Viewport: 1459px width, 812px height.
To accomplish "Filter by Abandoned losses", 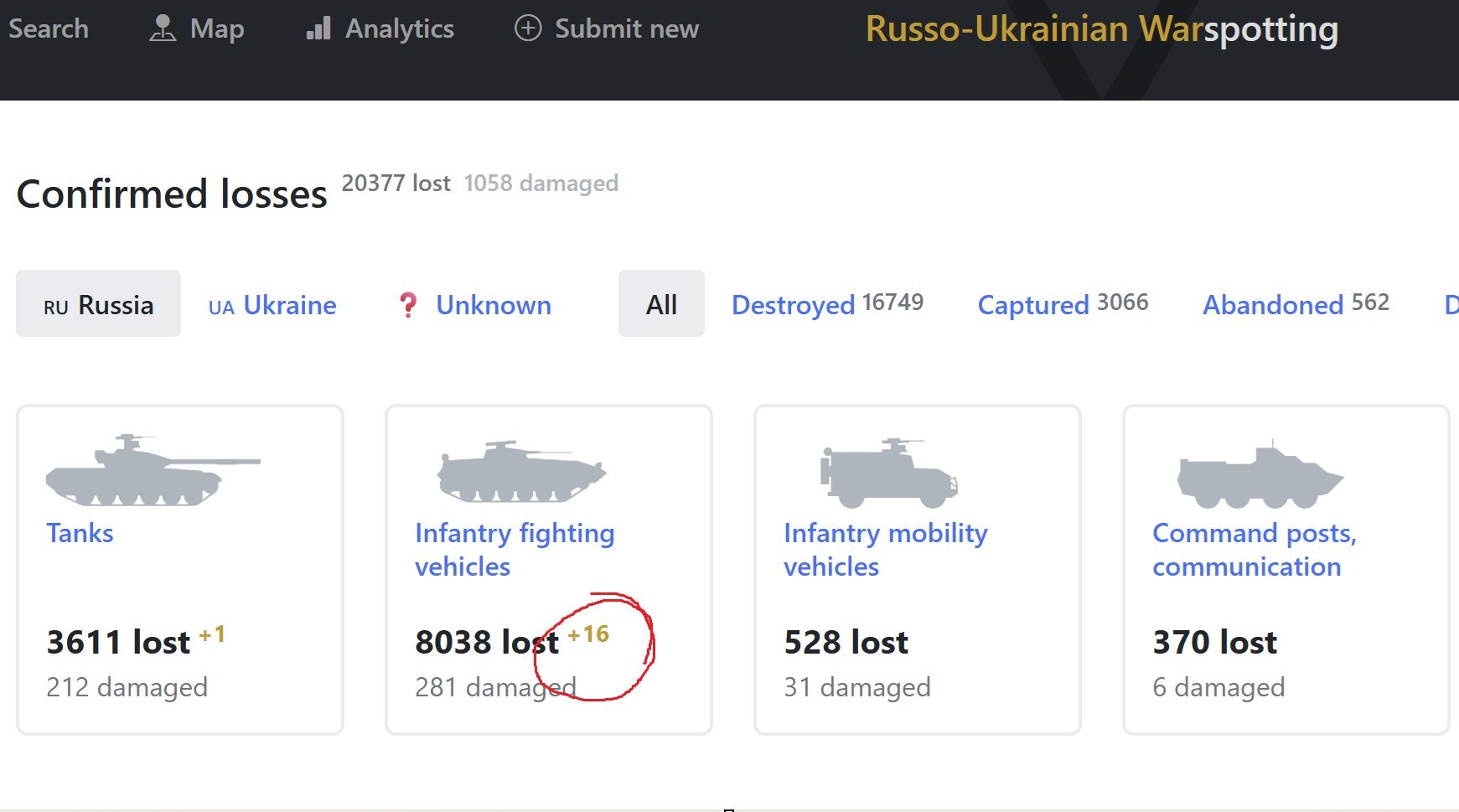I will pos(1273,305).
